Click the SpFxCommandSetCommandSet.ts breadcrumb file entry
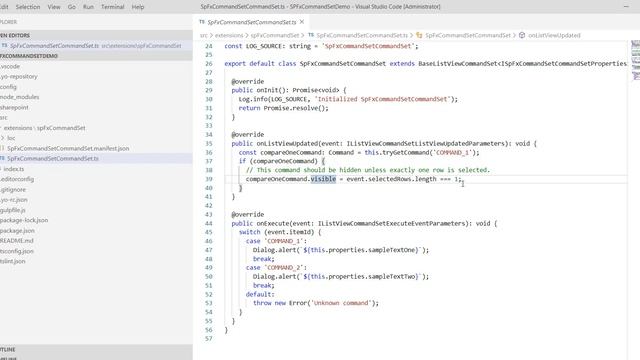This screenshot has height=360, width=640. [x=362, y=36]
